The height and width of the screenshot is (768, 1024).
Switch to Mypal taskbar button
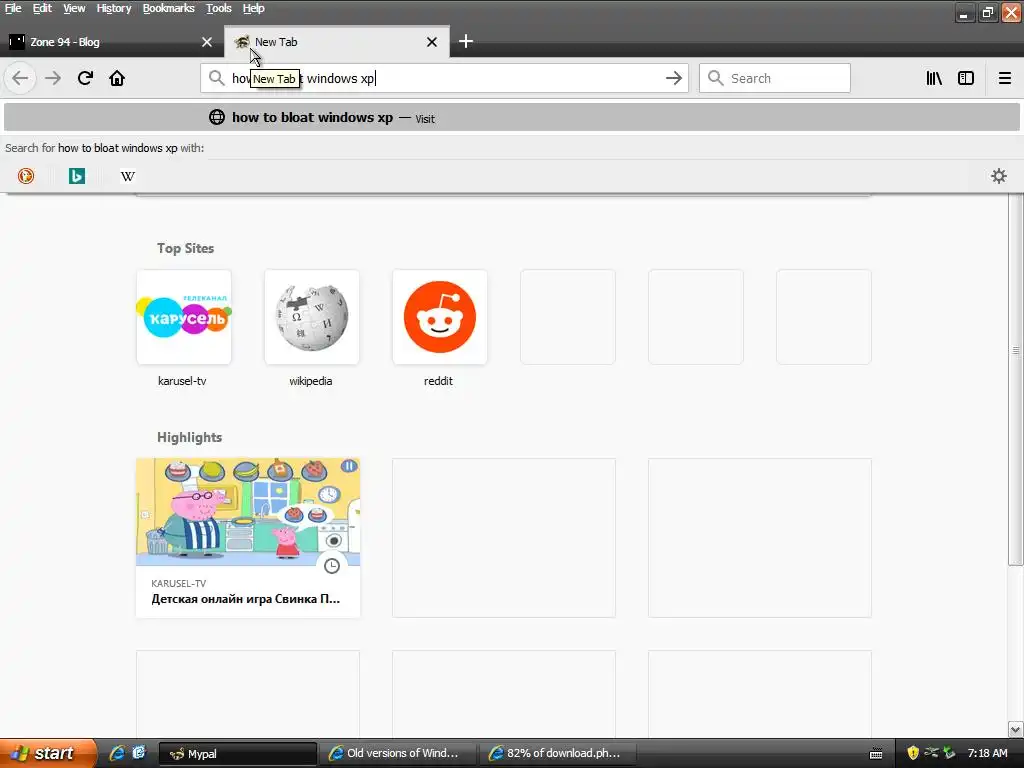(238, 754)
